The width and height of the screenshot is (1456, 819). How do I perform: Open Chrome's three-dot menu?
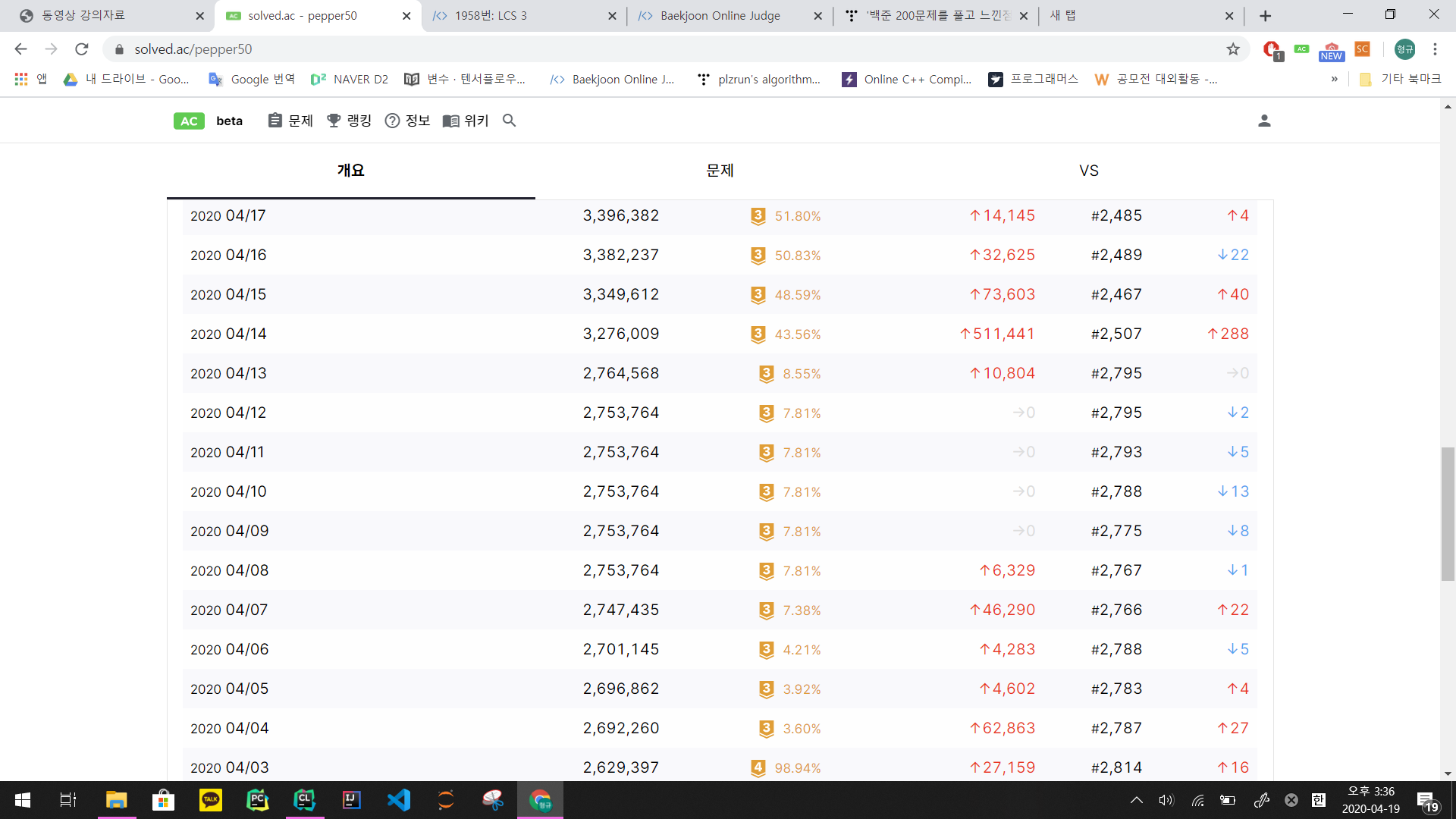[x=1435, y=49]
